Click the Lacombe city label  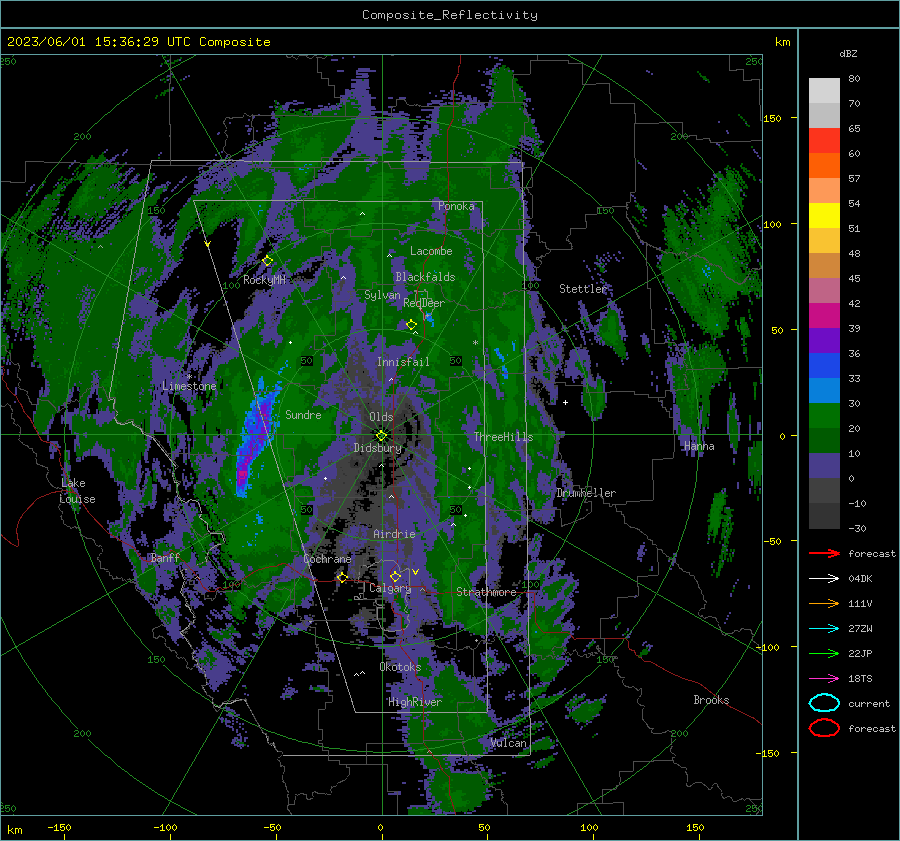coord(431,251)
